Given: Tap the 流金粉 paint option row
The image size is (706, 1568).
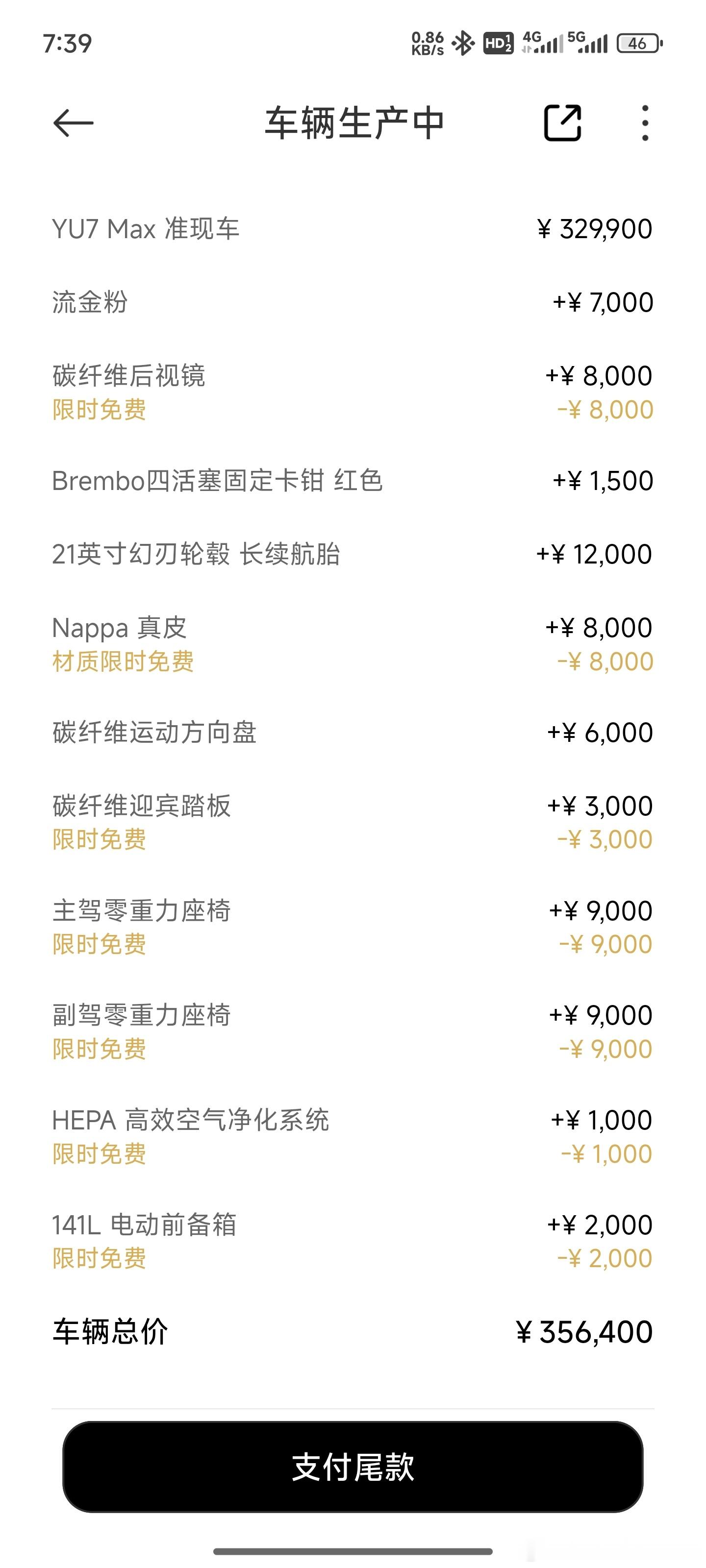Looking at the screenshot, I should 353,302.
